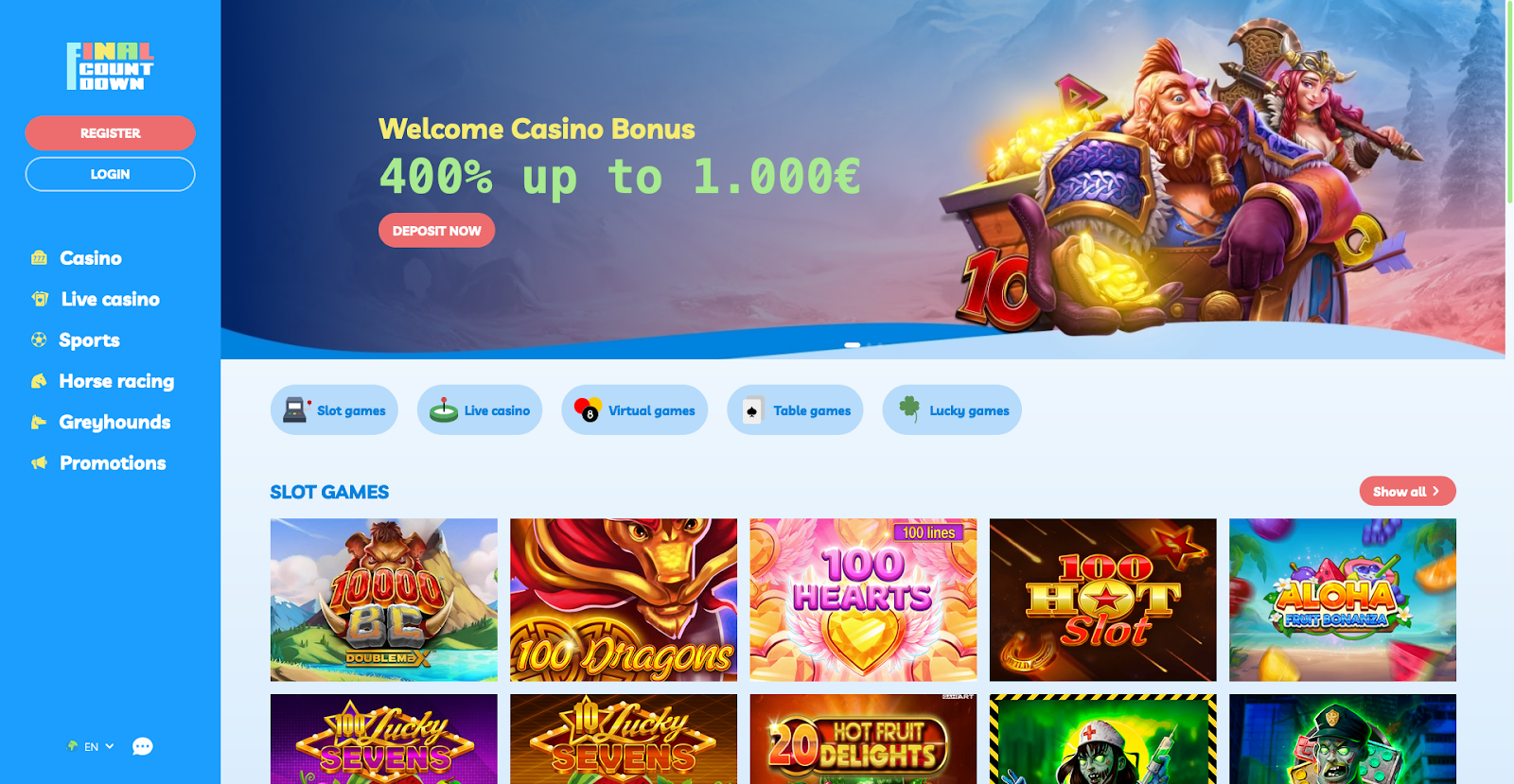The height and width of the screenshot is (784, 1514).
Task: Switch to the Table games category
Action: [795, 409]
